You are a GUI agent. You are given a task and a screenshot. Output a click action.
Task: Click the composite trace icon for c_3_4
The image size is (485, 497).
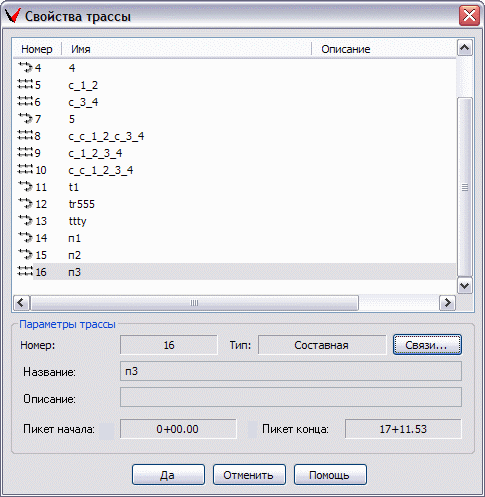[x=25, y=101]
